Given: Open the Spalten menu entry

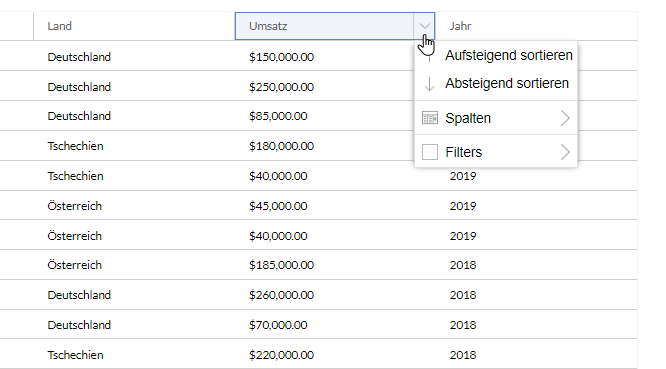Looking at the screenshot, I should (x=496, y=118).
